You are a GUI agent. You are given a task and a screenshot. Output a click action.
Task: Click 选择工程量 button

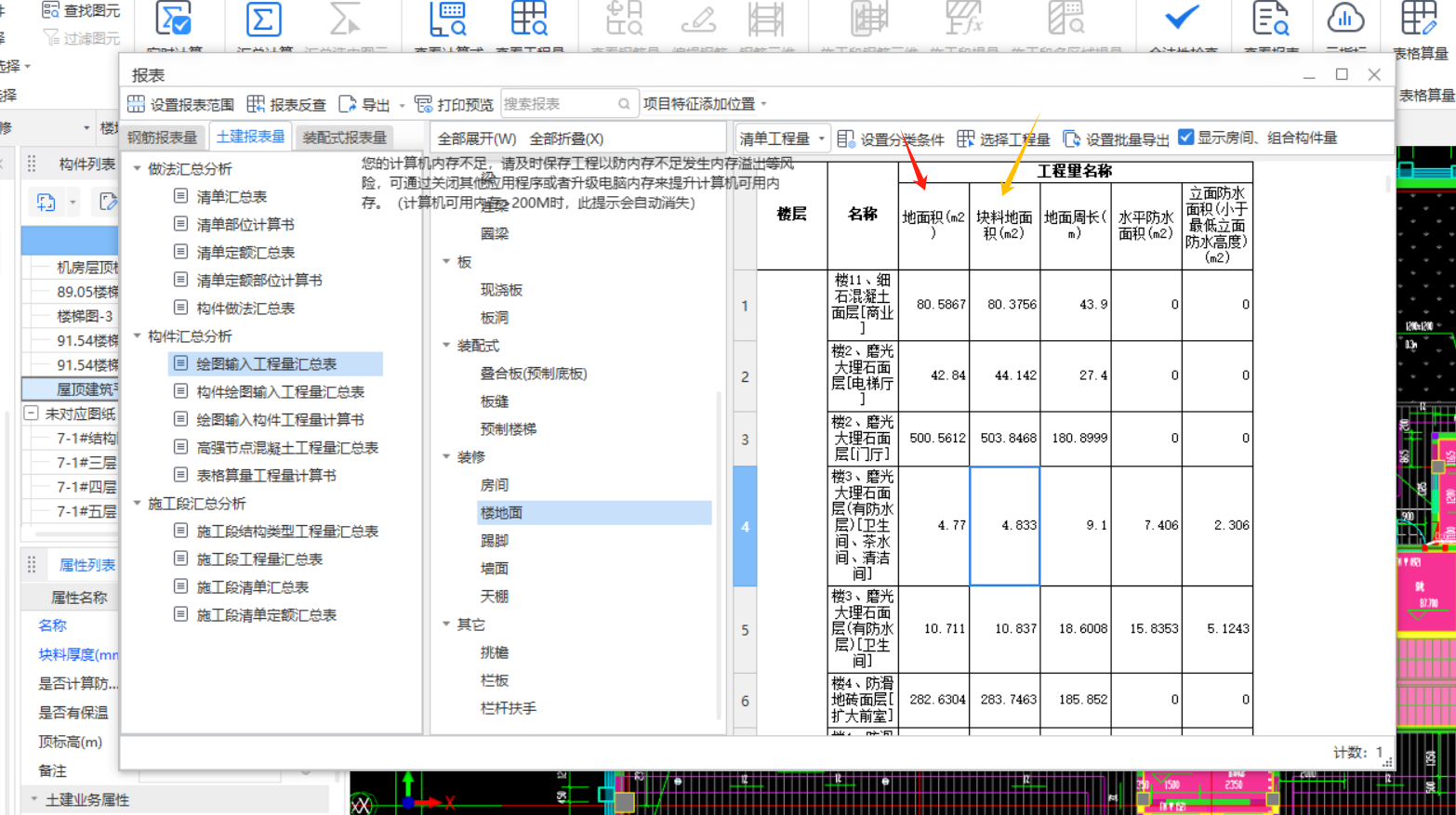pyautogui.click(x=1003, y=138)
